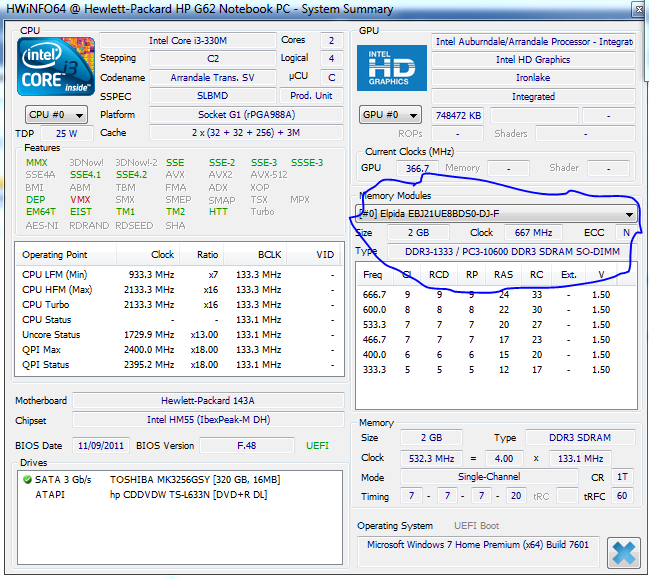Click the µCU value C

pyautogui.click(x=332, y=77)
